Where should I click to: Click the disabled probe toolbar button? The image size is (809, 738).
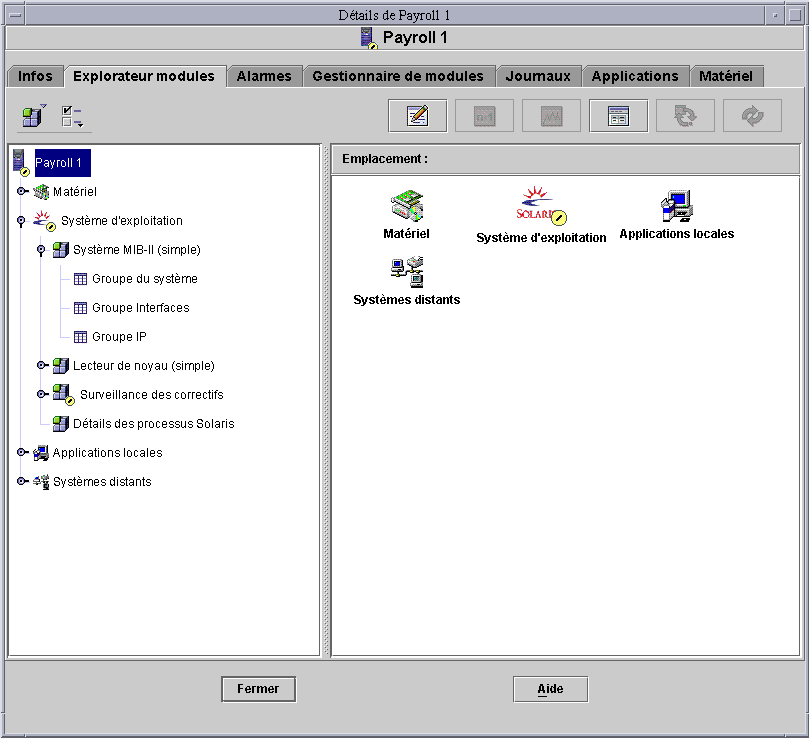tap(484, 116)
